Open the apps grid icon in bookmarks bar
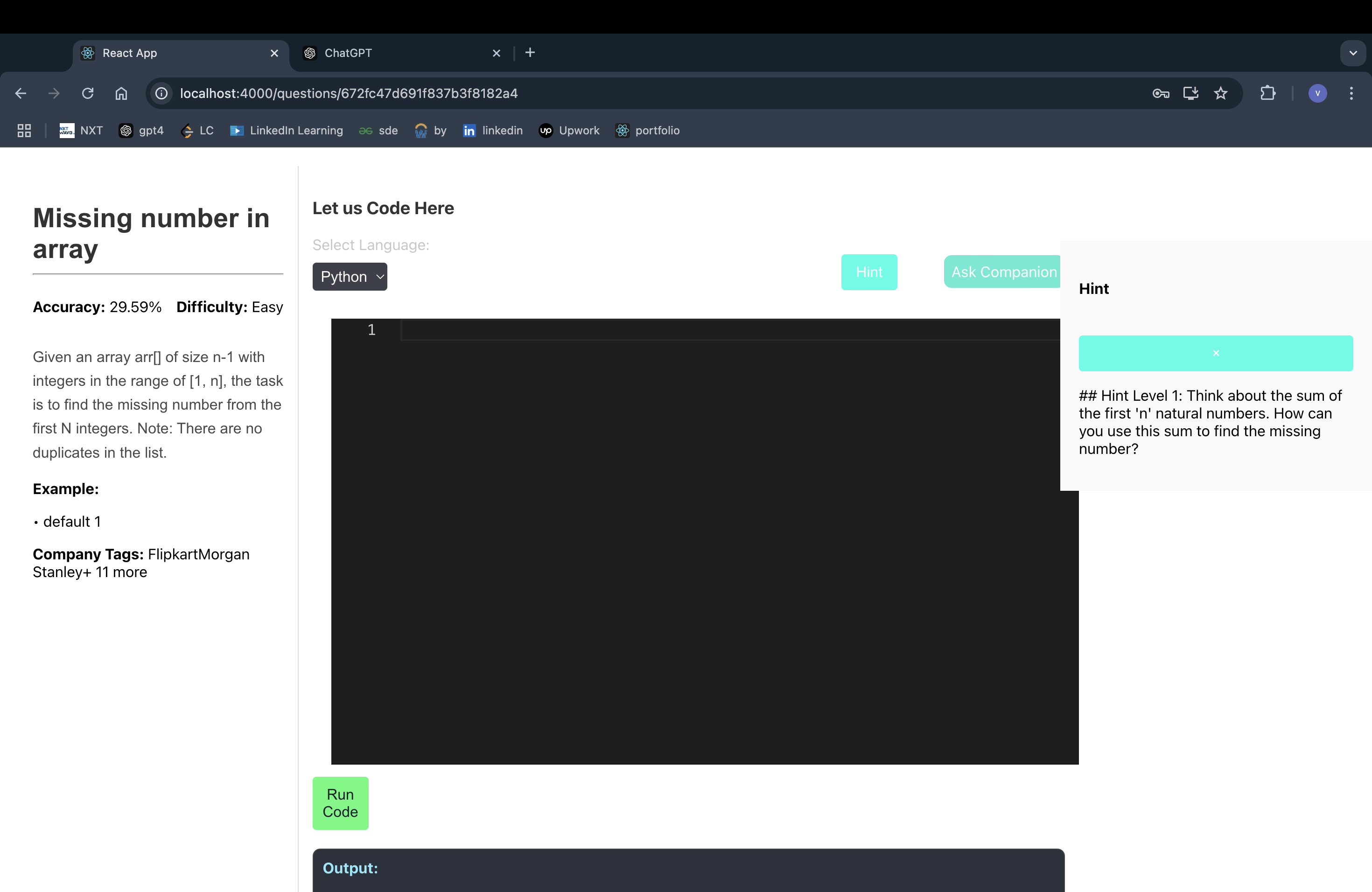The width and height of the screenshot is (1372, 892). pos(24,131)
